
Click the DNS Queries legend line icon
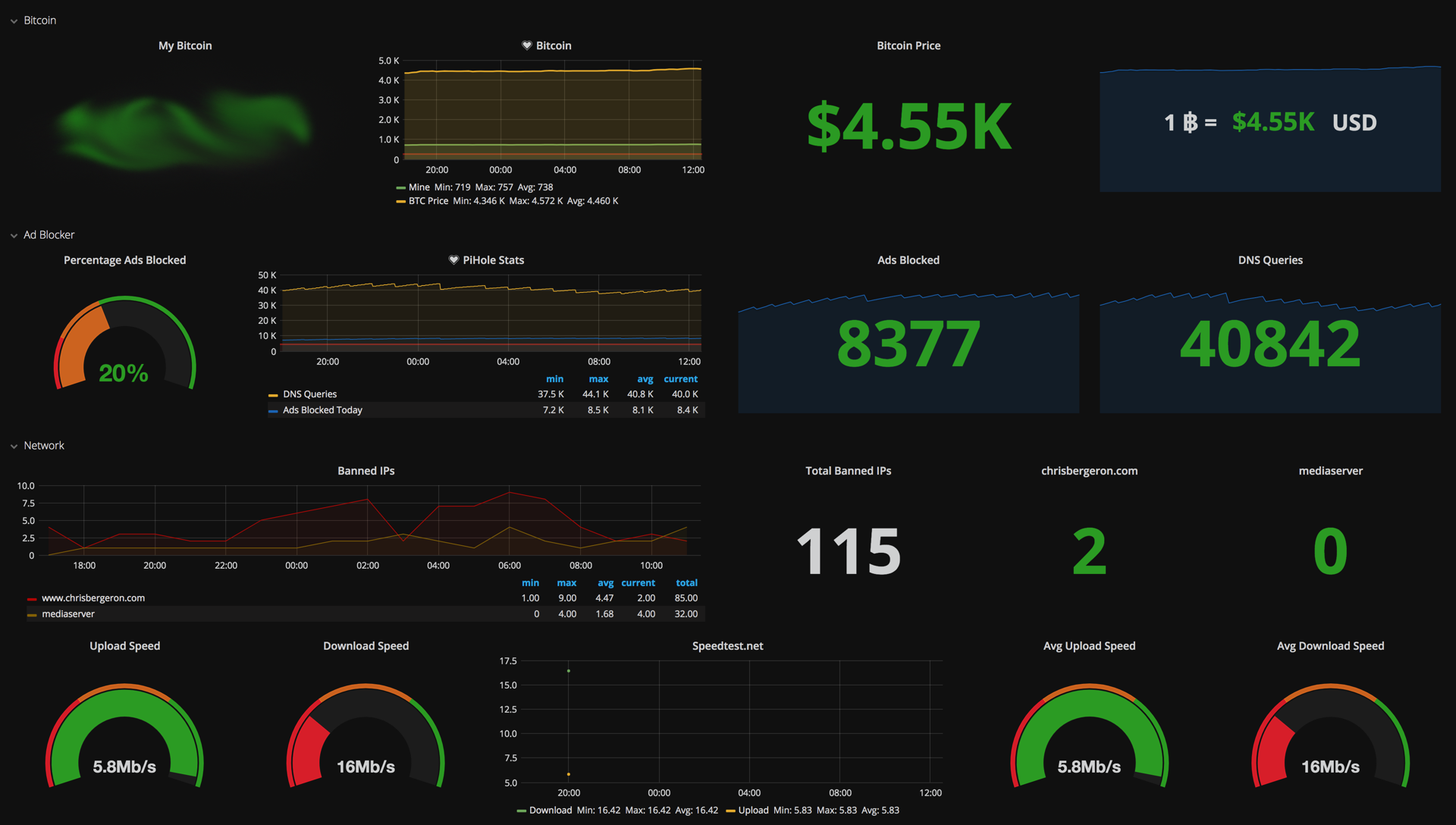(x=274, y=394)
